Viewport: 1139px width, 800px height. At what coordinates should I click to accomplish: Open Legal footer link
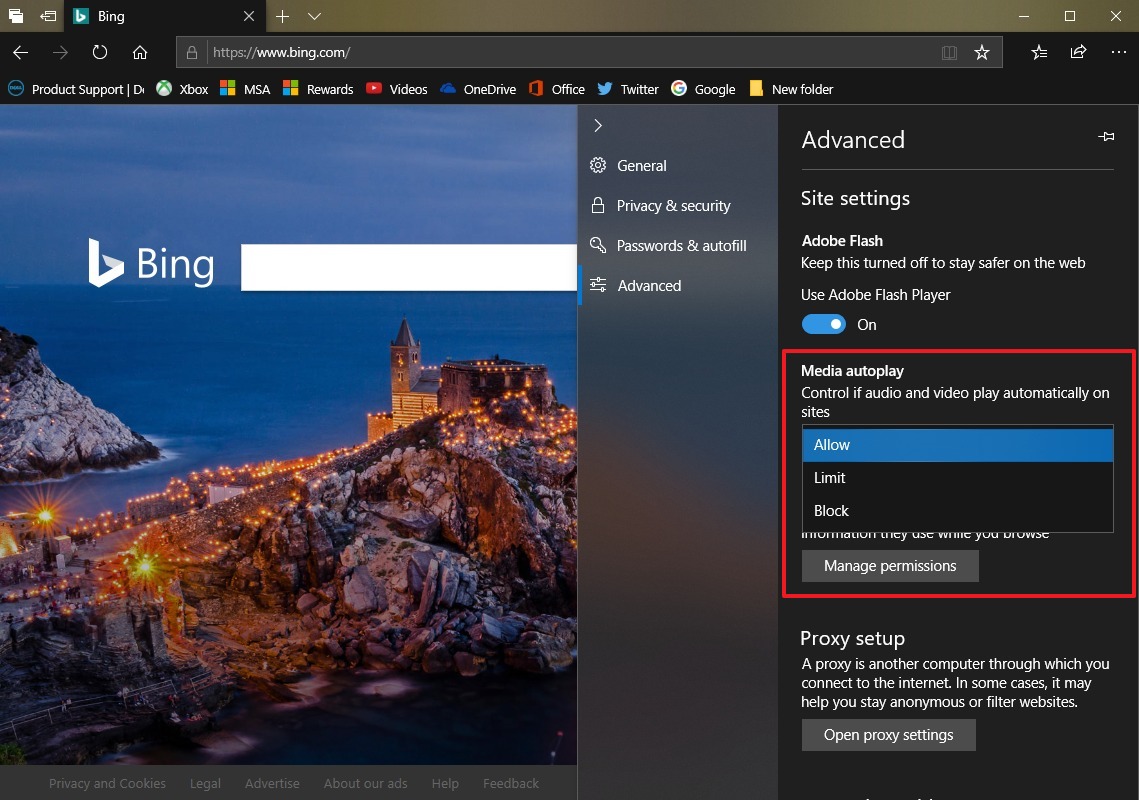click(x=206, y=783)
